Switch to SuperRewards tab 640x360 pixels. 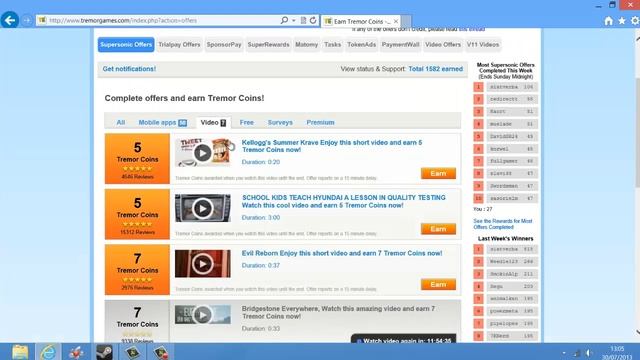[x=268, y=44]
